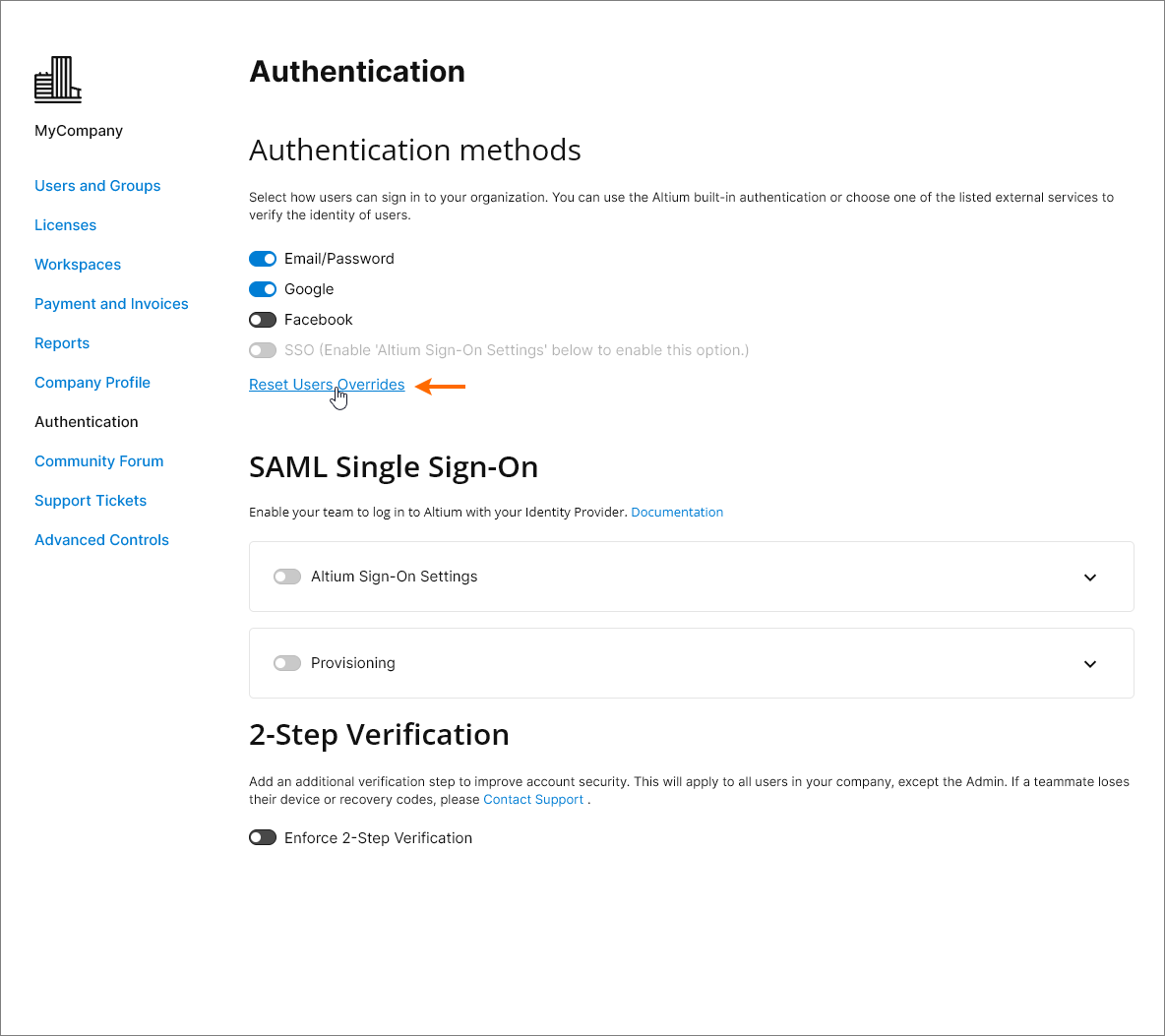Open the SAML Documentation link
The width and height of the screenshot is (1165, 1036).
(677, 513)
